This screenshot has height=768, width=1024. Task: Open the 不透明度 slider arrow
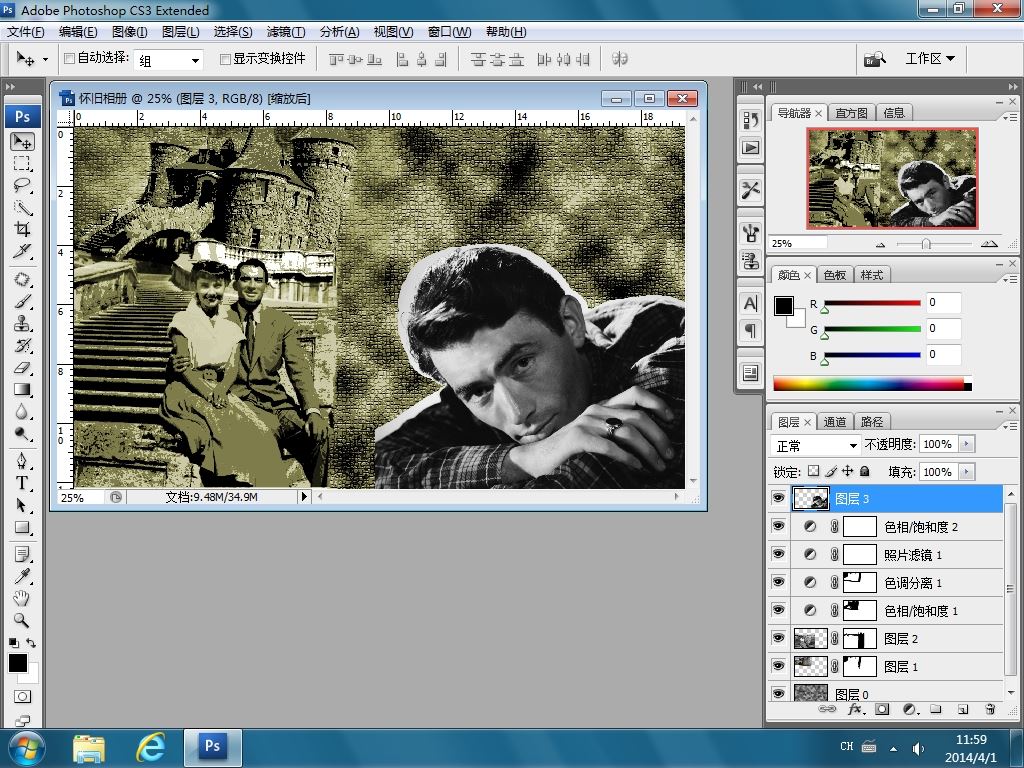(966, 444)
